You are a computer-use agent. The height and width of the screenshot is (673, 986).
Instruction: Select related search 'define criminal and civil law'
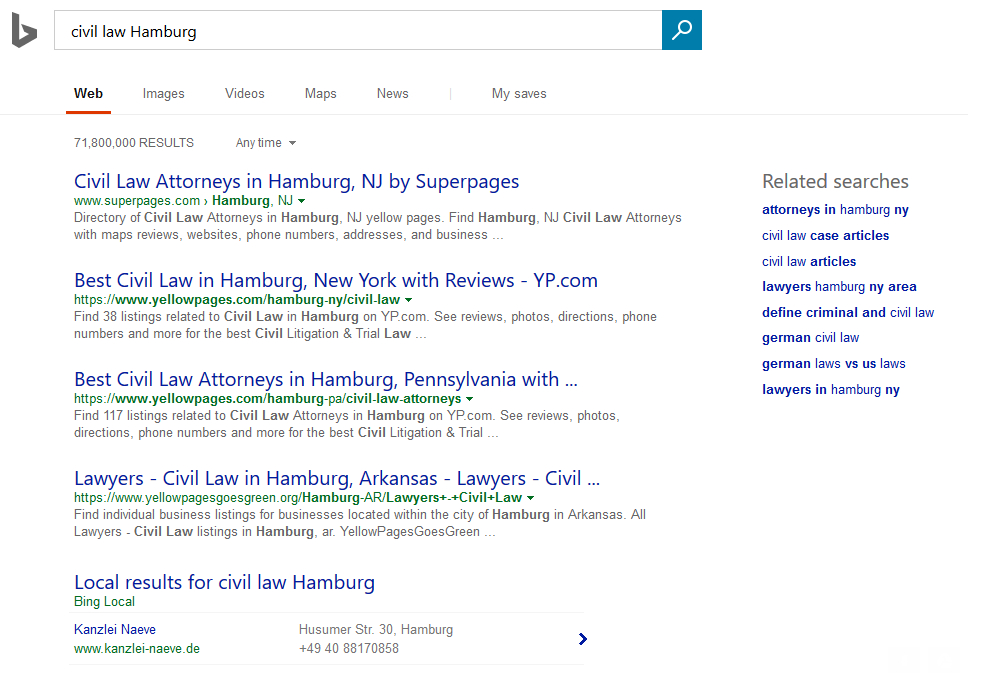point(847,312)
